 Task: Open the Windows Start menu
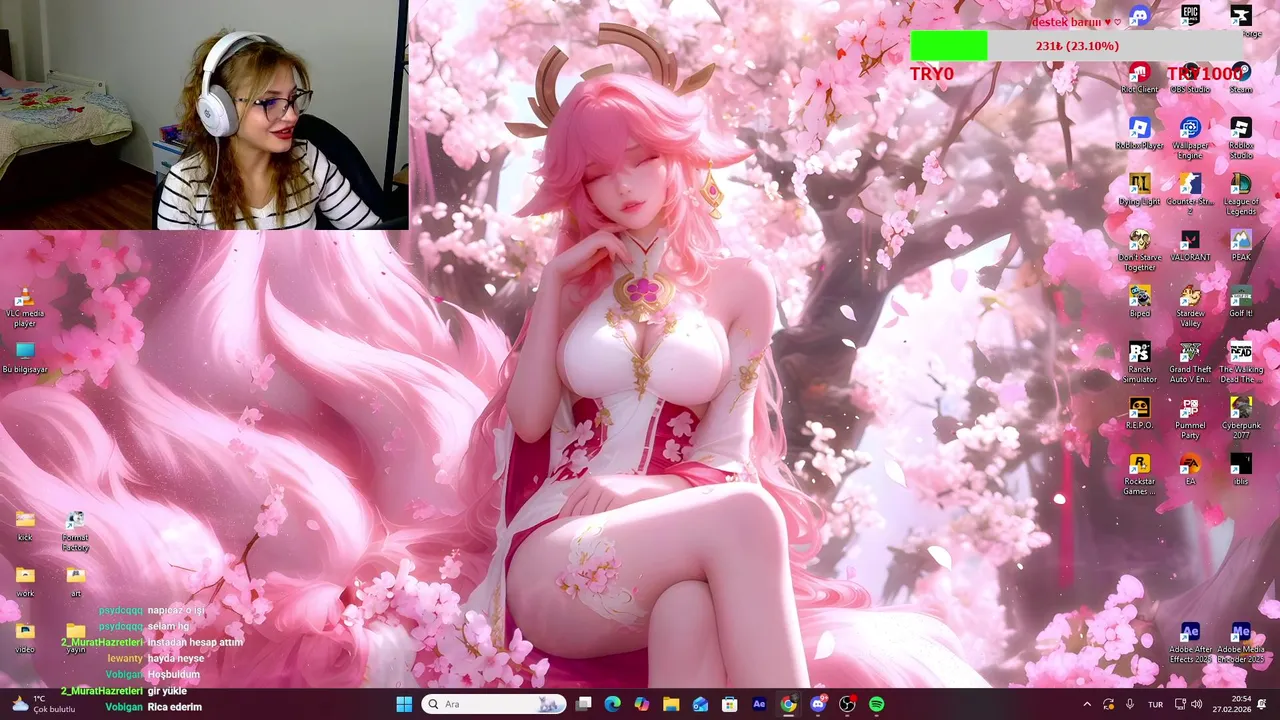click(x=404, y=704)
